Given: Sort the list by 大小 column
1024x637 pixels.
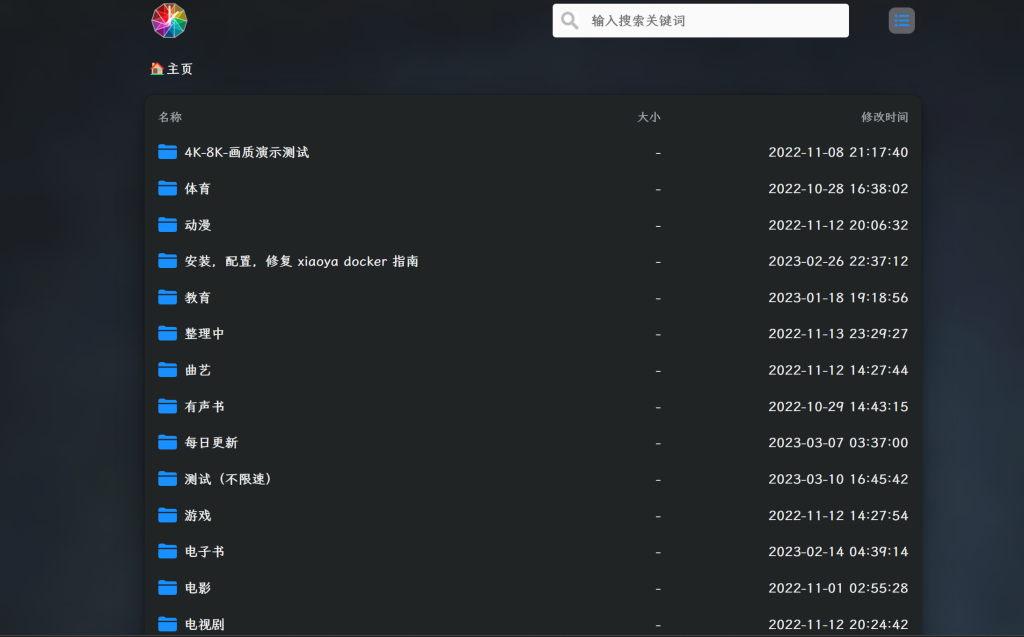Looking at the screenshot, I should [x=650, y=117].
